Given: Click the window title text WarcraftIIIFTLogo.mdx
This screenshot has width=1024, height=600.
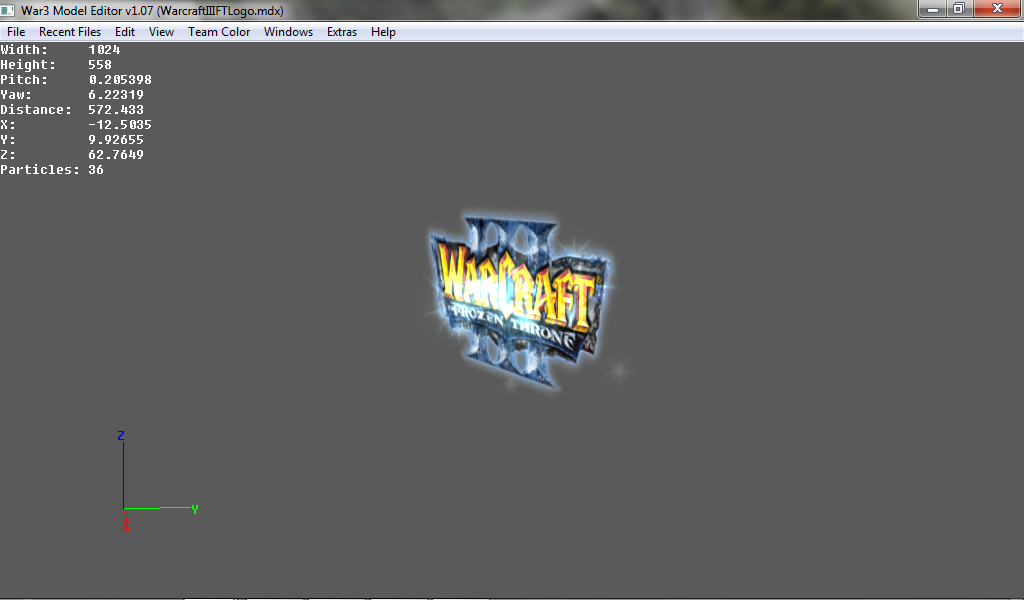Looking at the screenshot, I should click(220, 10).
